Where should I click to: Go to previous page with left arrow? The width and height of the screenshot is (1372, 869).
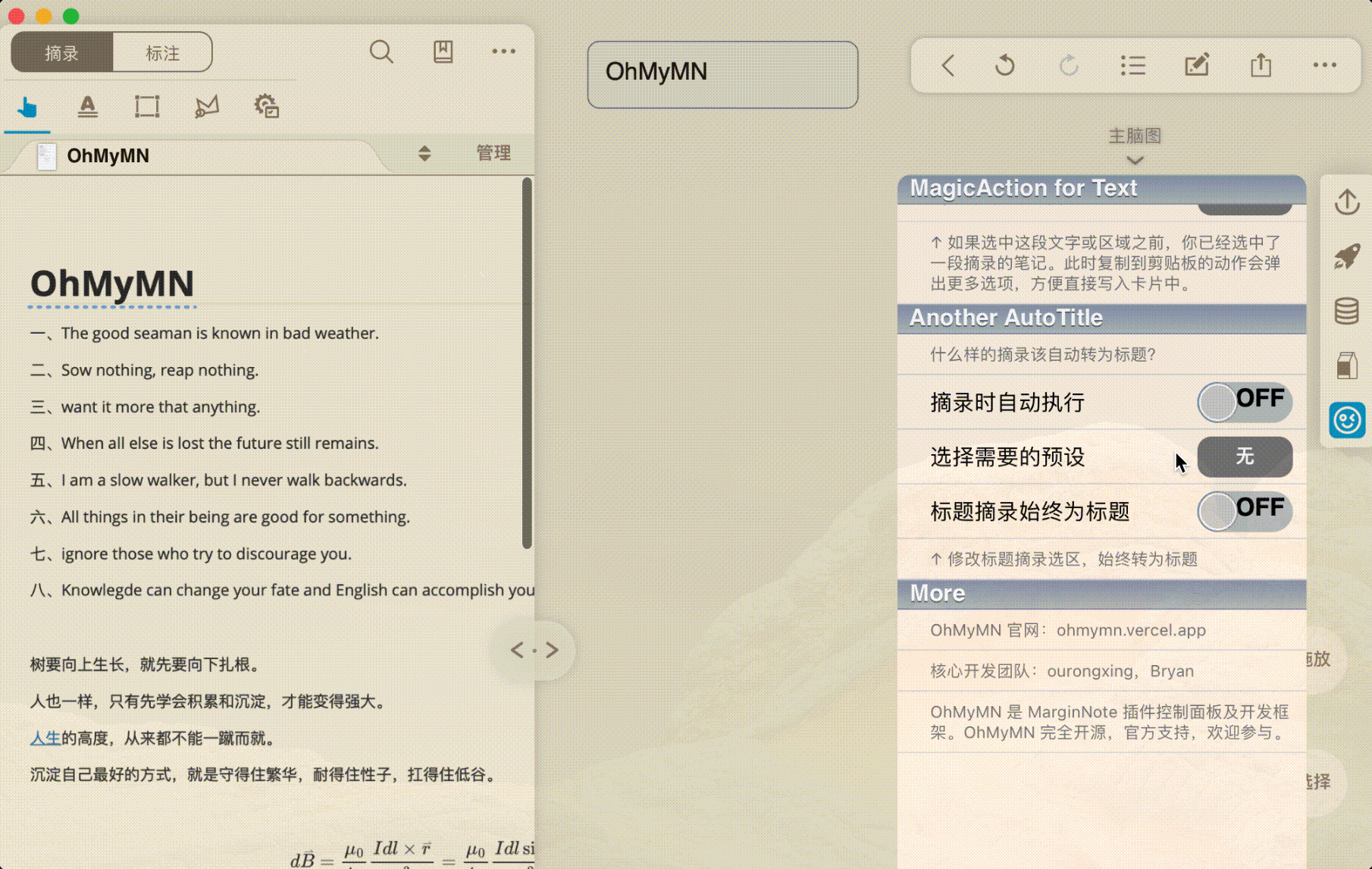point(517,650)
